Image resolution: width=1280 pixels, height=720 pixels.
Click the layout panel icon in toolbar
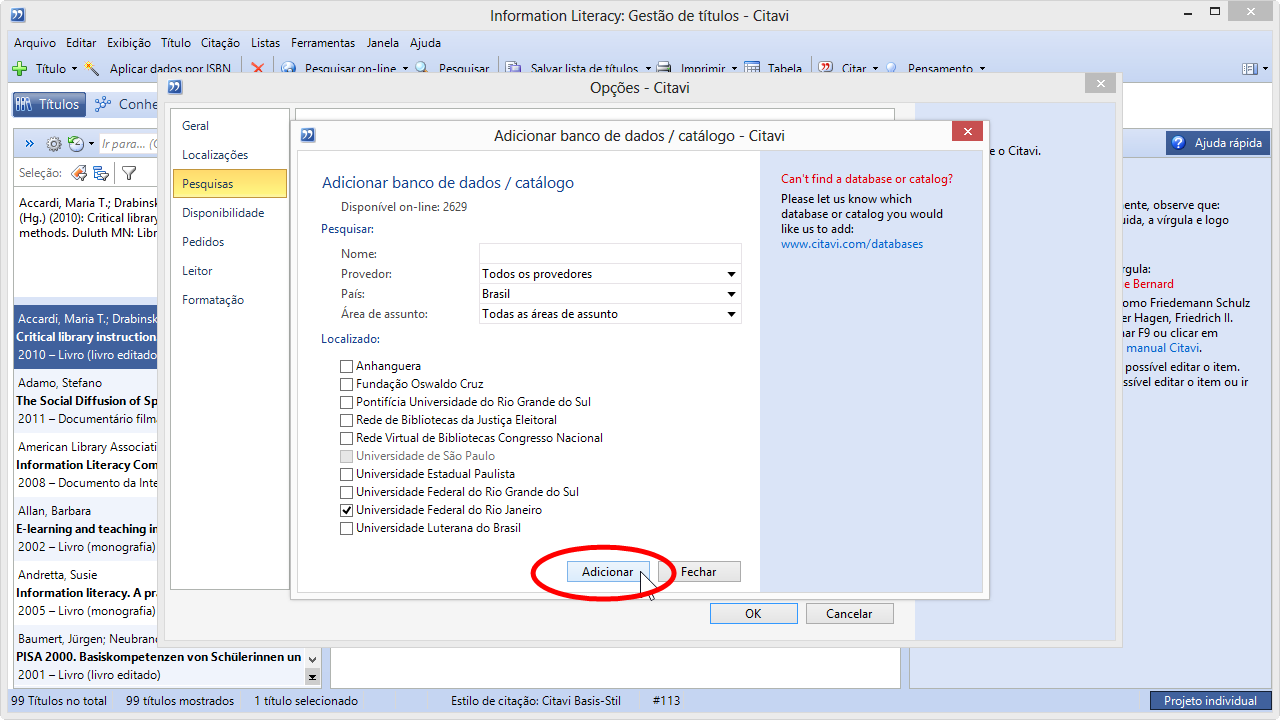[1249, 69]
